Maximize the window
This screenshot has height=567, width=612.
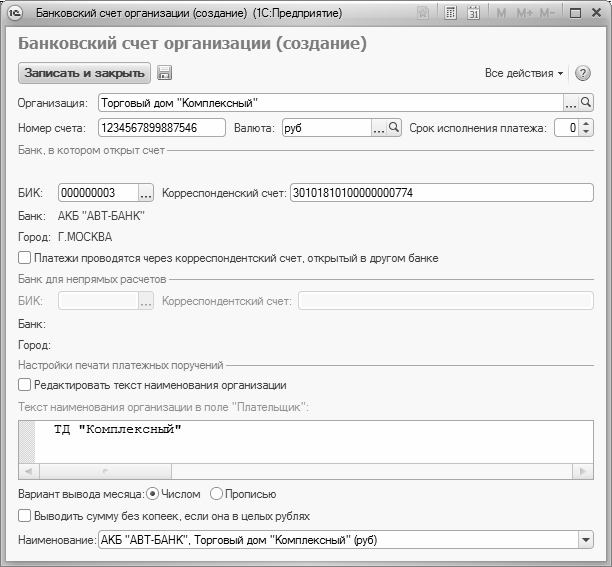[575, 13]
